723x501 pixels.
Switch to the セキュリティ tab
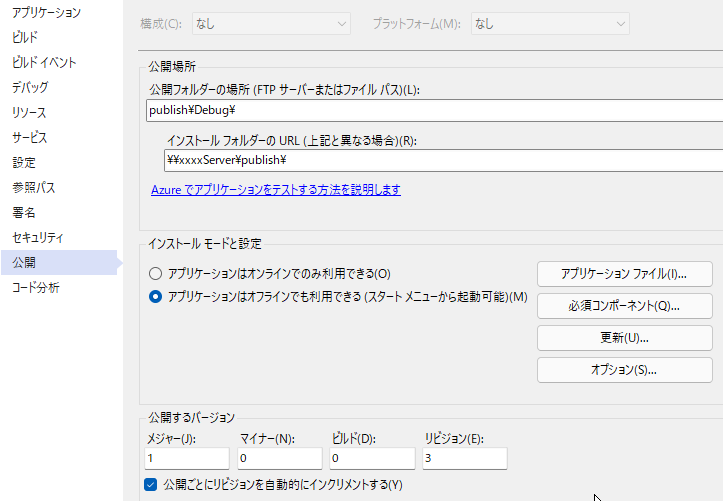38,237
